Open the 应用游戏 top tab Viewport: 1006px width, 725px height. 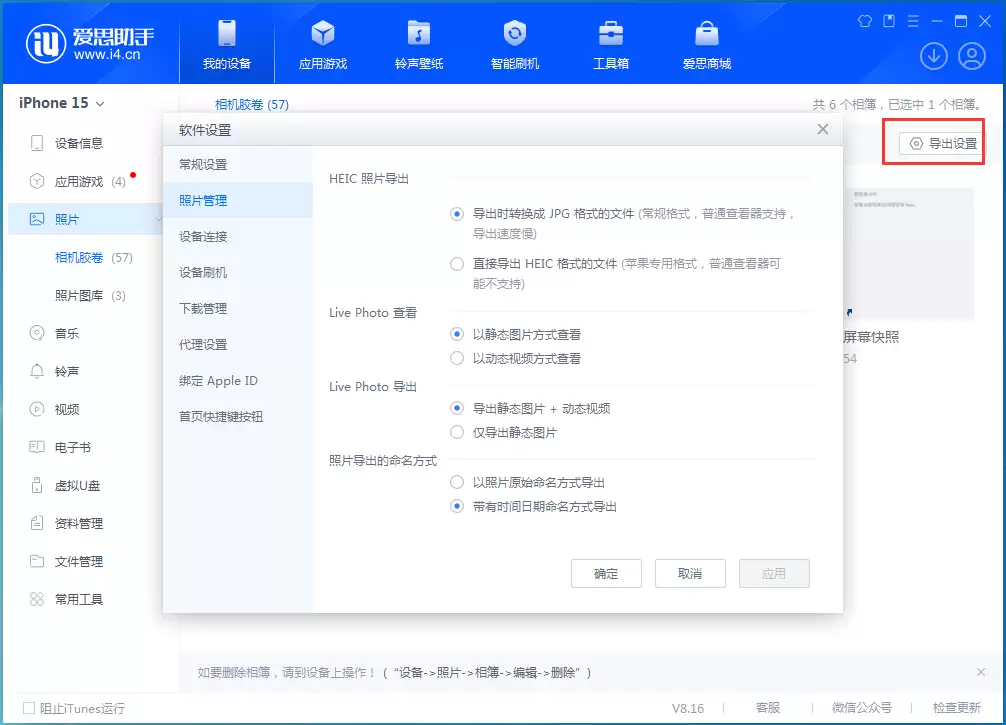pyautogui.click(x=323, y=44)
